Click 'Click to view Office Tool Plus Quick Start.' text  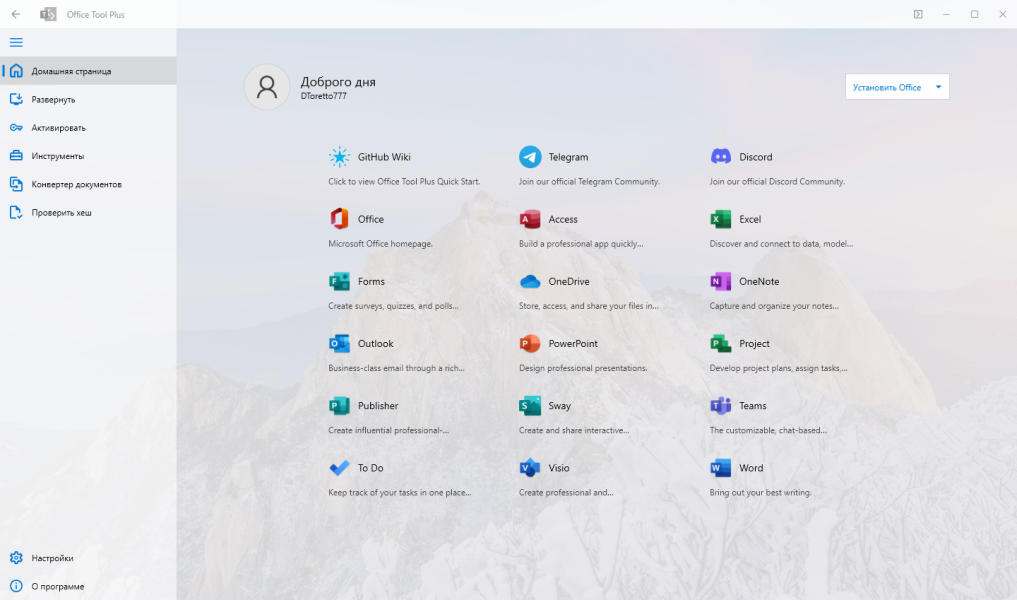pyautogui.click(x=404, y=182)
